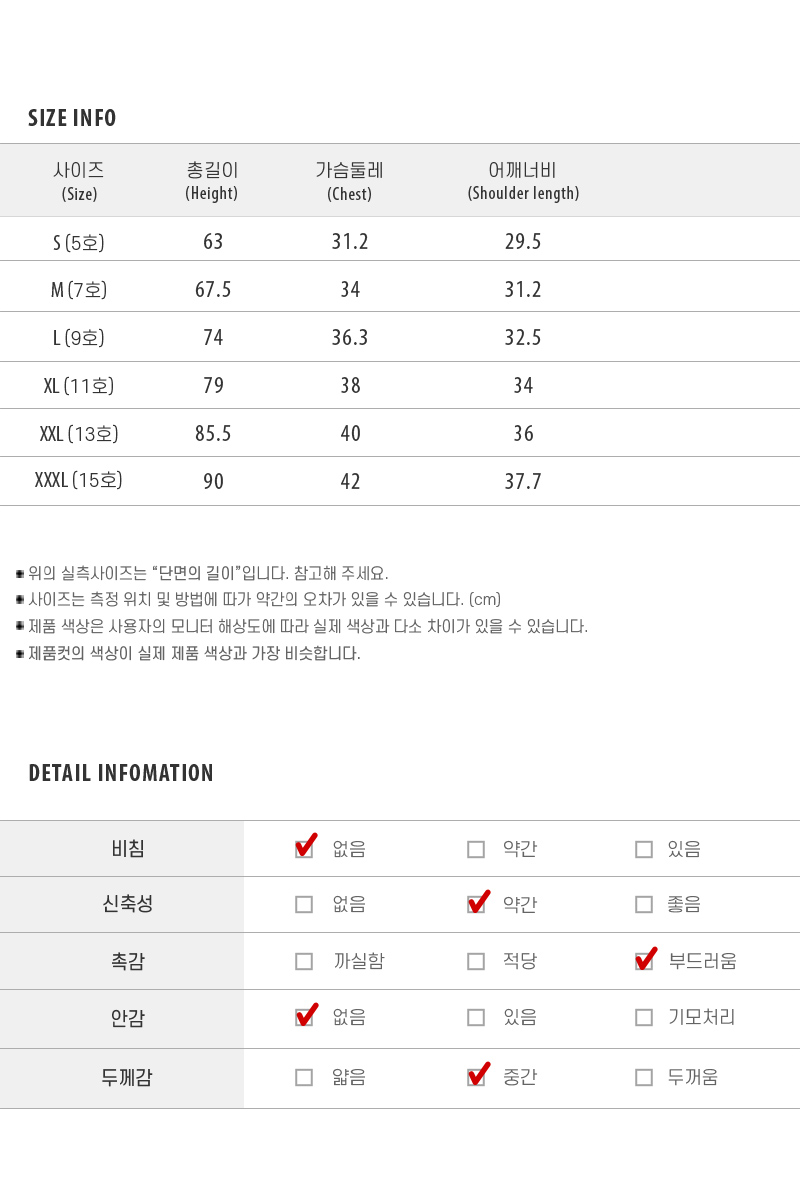Viewport: 800px width, 1200px height.
Task: Click the checked 약간 box for 신축성
Action: pos(476,904)
